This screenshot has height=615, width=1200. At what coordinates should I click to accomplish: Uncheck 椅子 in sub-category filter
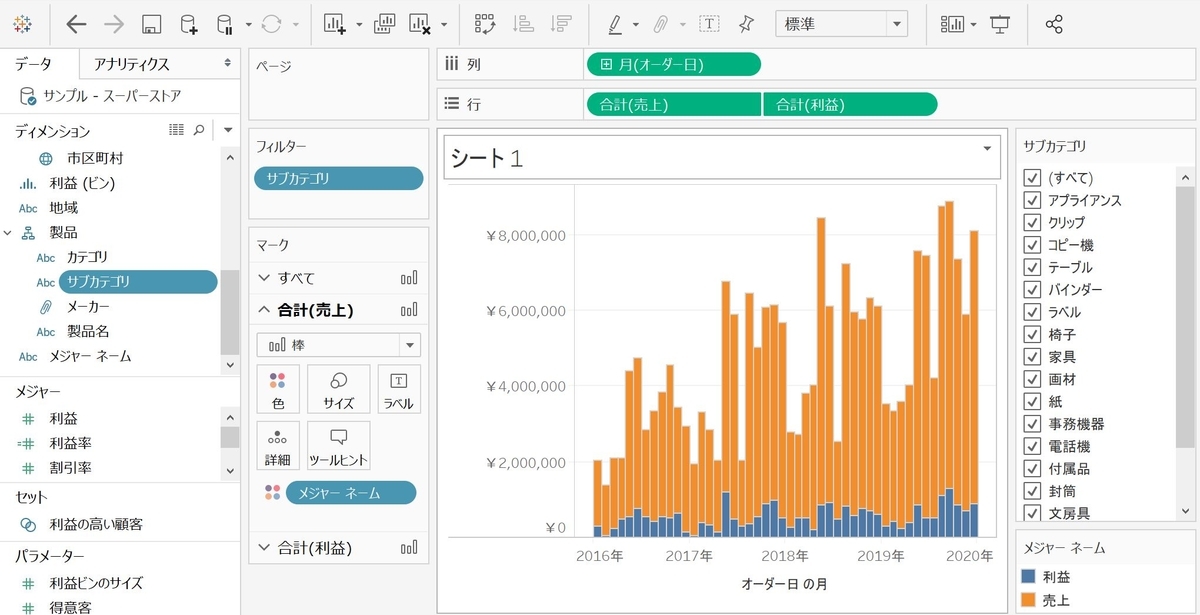tap(1032, 334)
